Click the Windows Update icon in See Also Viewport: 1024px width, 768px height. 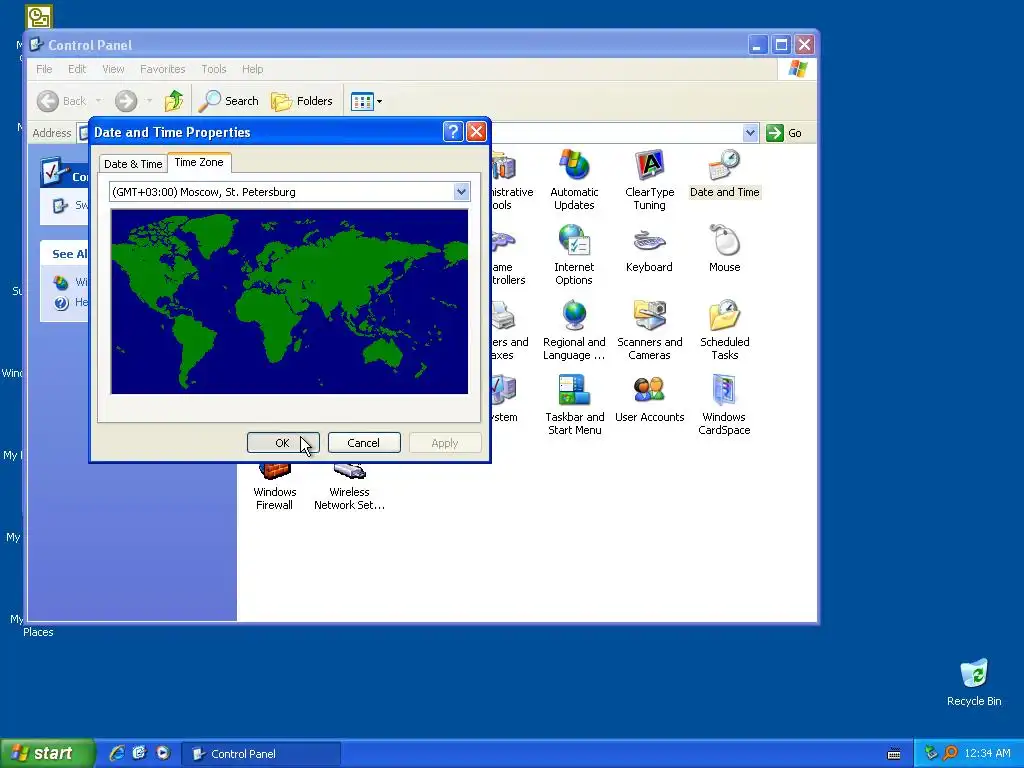(x=61, y=282)
